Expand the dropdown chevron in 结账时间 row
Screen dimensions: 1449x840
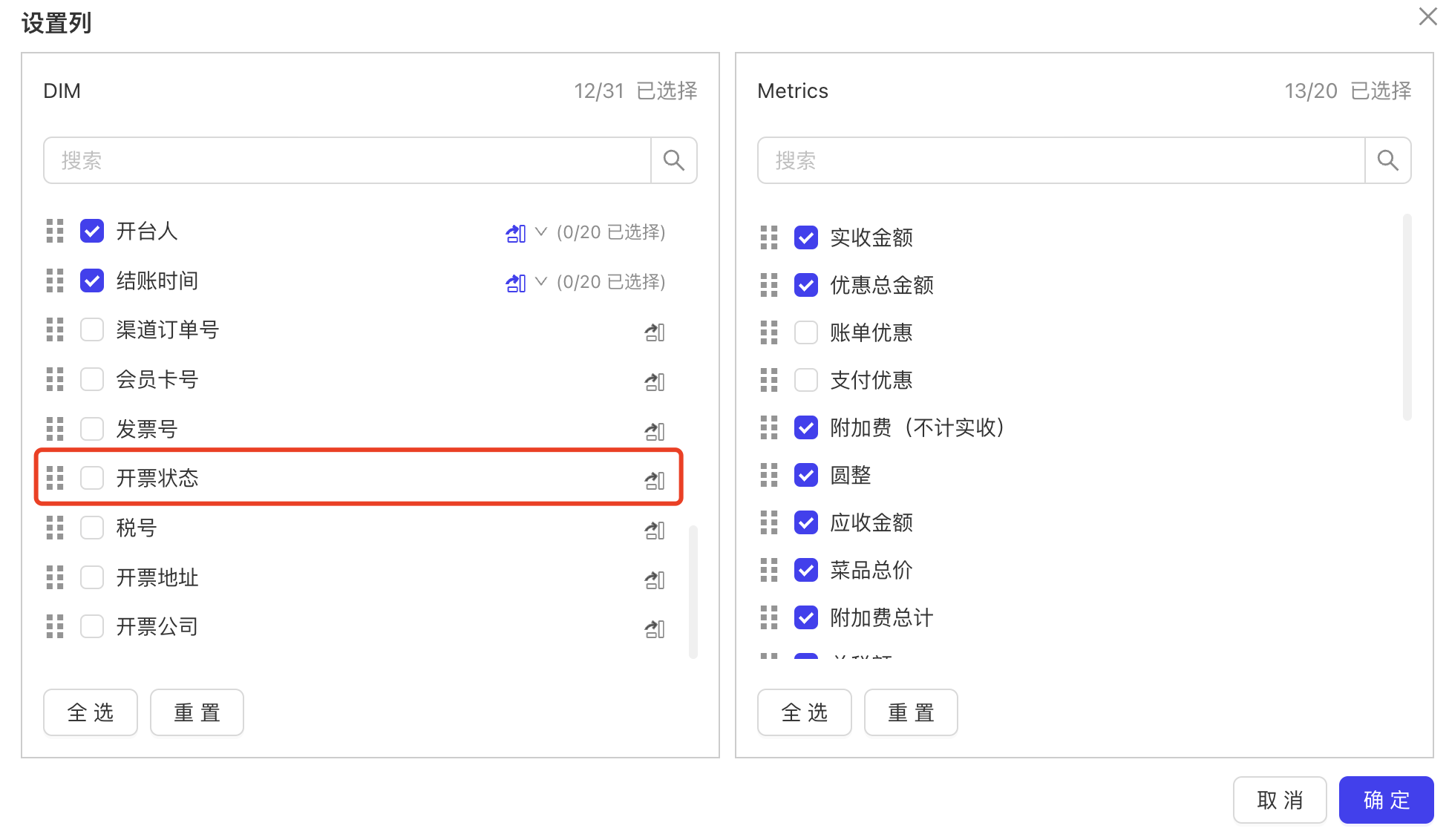541,282
